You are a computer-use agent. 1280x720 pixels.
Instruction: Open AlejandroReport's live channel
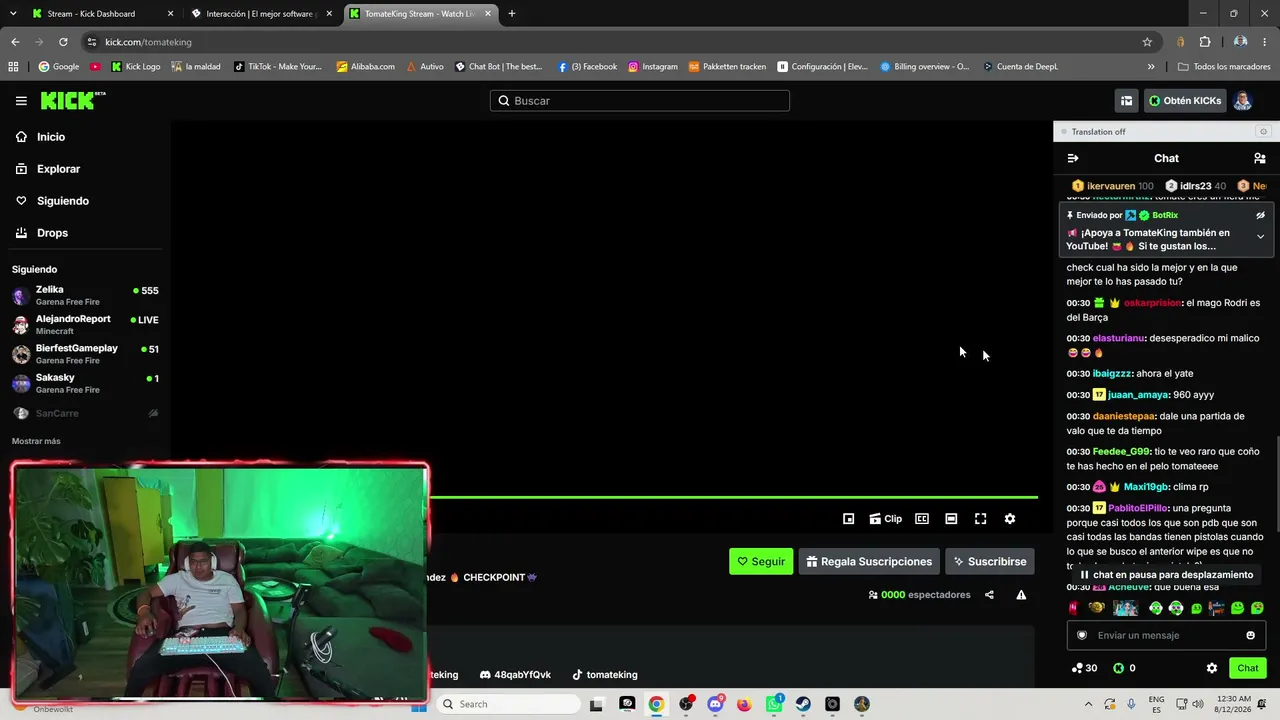pyautogui.click(x=85, y=324)
